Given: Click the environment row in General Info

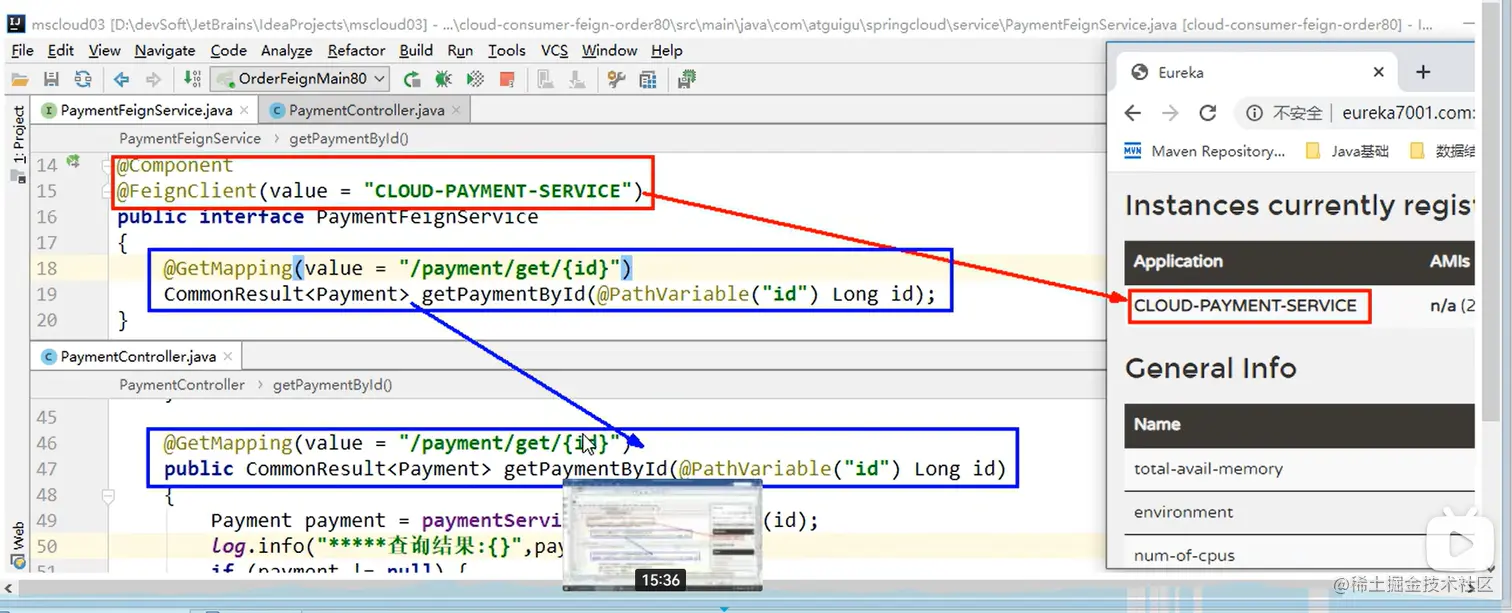Looking at the screenshot, I should tap(1299, 512).
